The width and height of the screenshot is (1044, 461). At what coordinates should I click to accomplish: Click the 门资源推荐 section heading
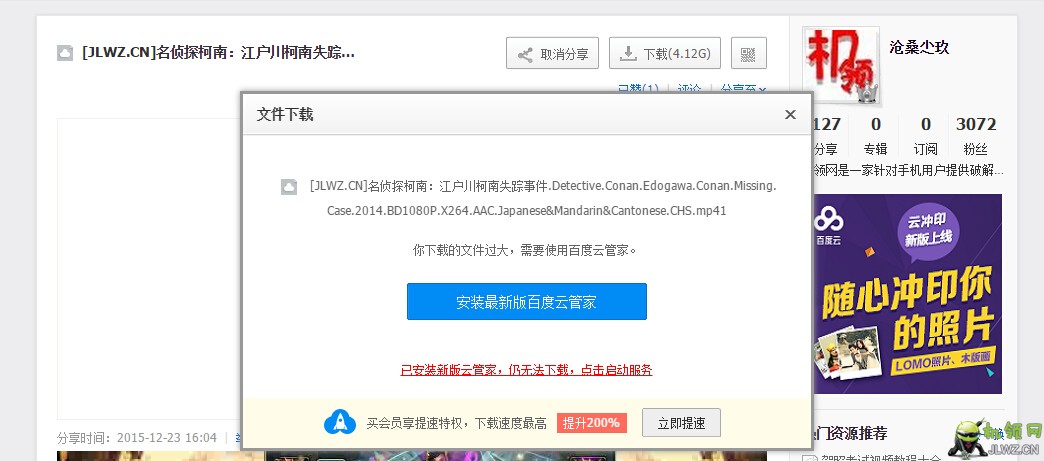849,433
